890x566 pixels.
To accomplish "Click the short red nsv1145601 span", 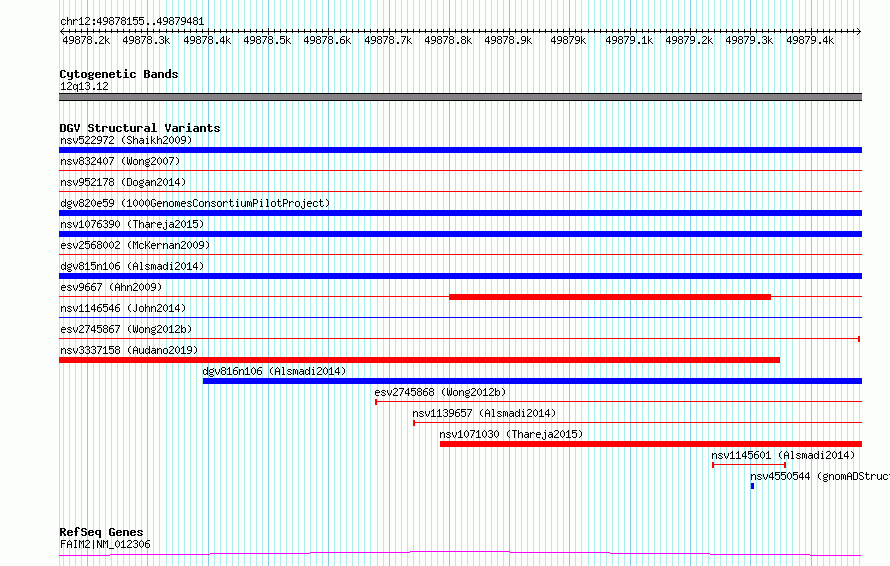I will (749, 465).
